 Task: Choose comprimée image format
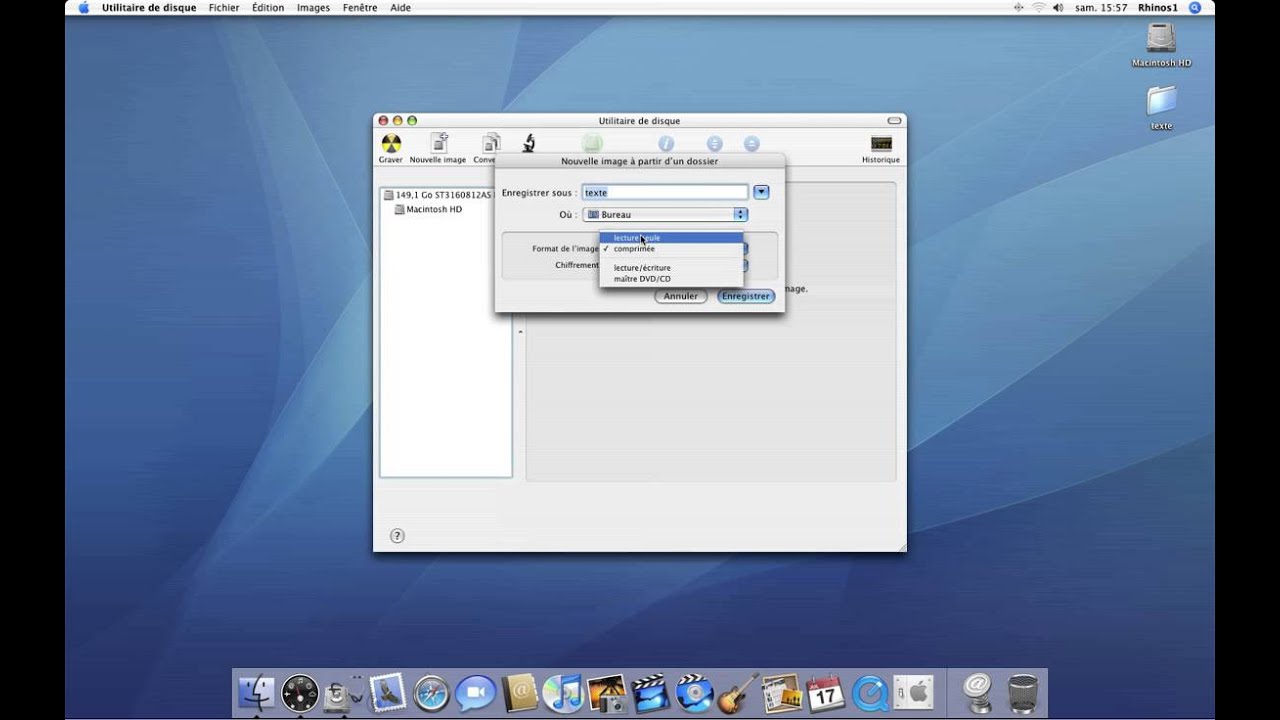point(671,248)
